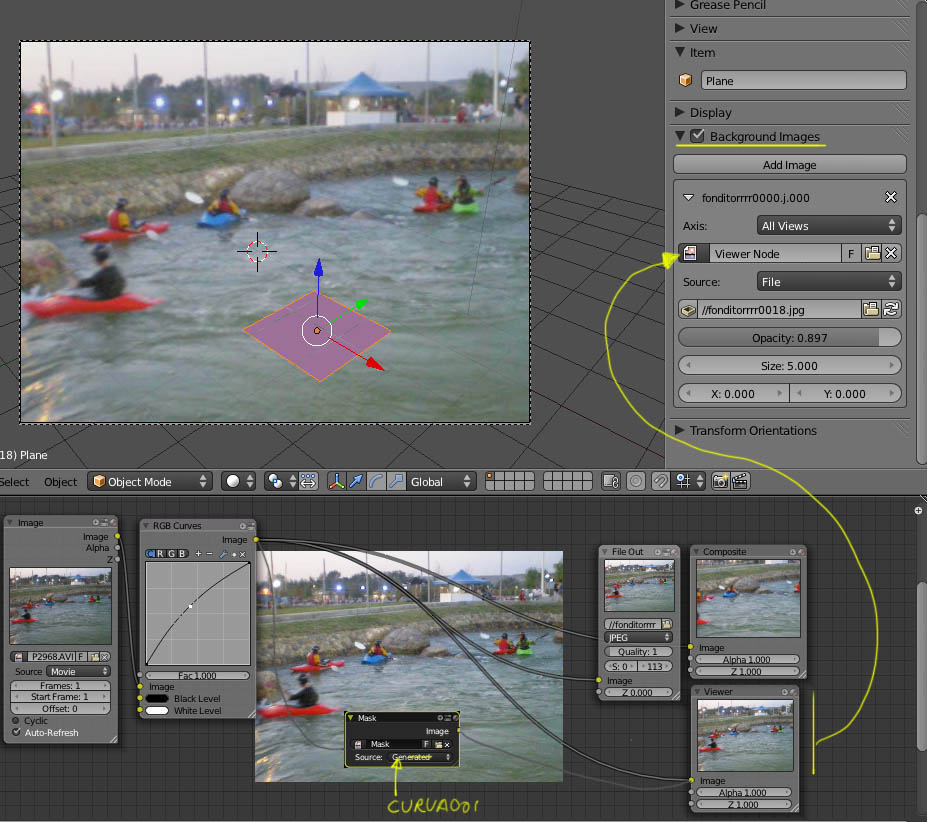This screenshot has height=822, width=927.
Task: Select the translate manipulator arrow icon
Action: 356,481
